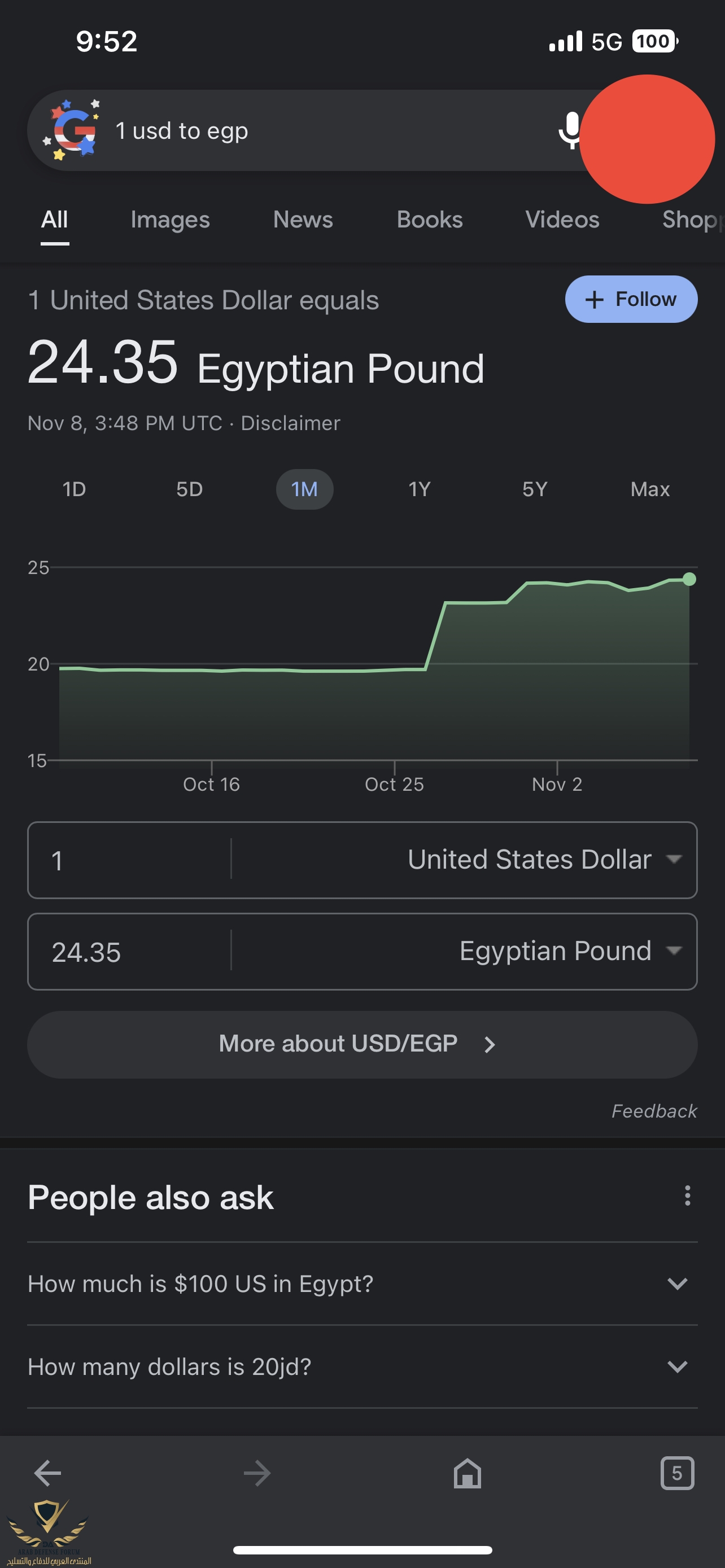Select the Max chart range
This screenshot has width=725, height=1568.
pos(650,489)
